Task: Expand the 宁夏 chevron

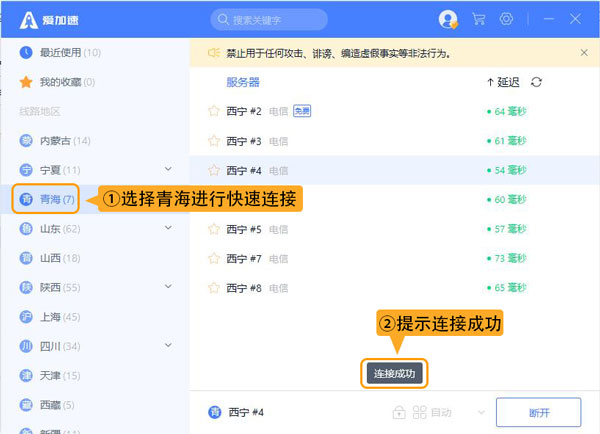Action: coord(168,169)
